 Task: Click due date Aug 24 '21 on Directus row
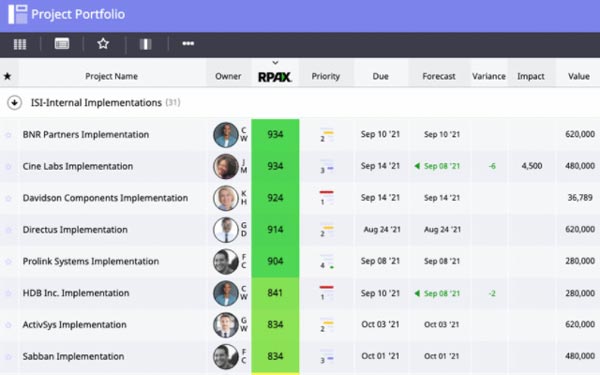[382, 230]
